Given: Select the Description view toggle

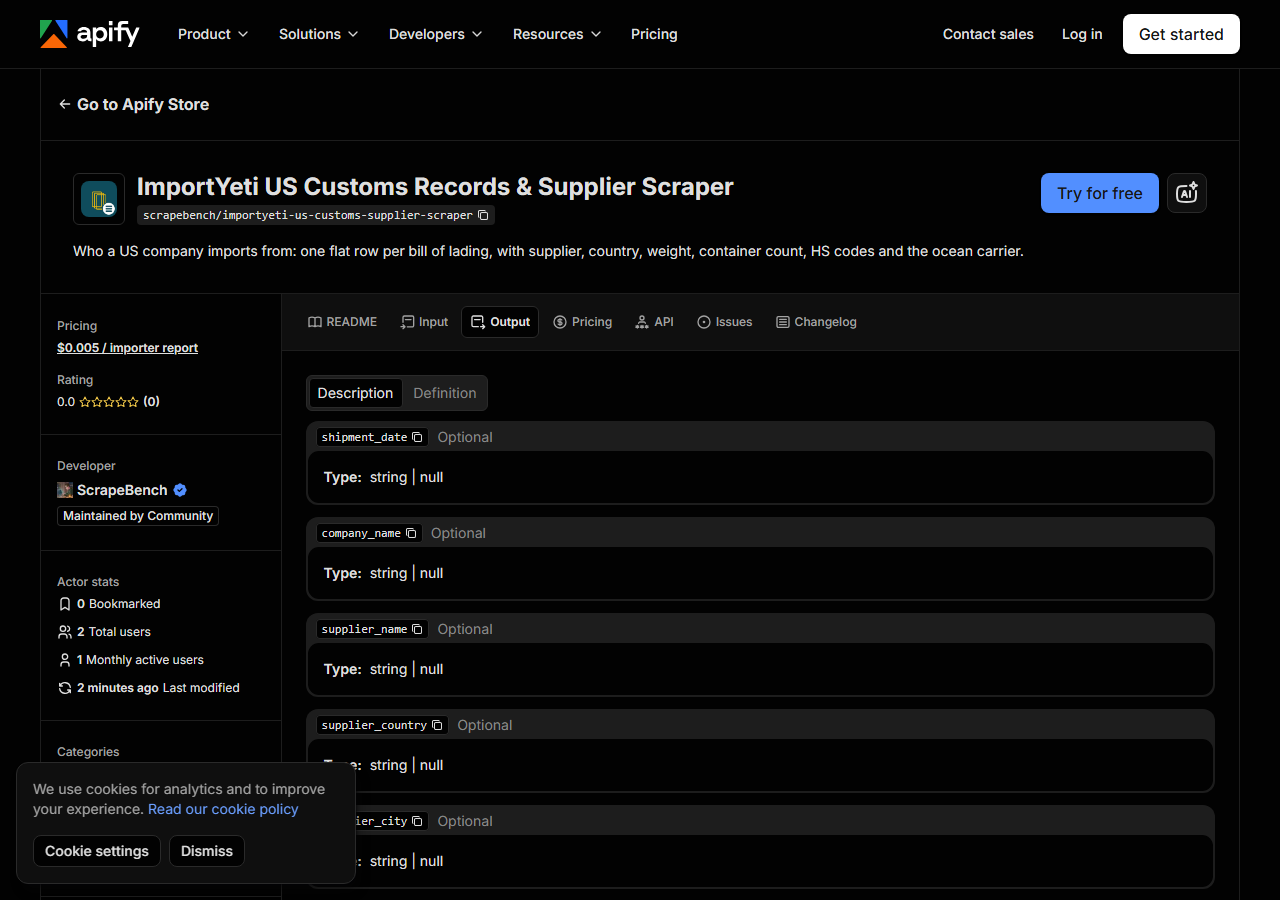Looking at the screenshot, I should point(355,393).
